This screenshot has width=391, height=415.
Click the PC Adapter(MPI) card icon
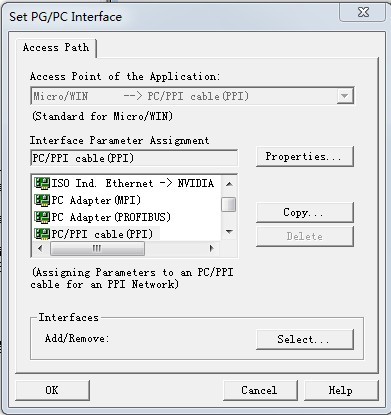[42, 200]
